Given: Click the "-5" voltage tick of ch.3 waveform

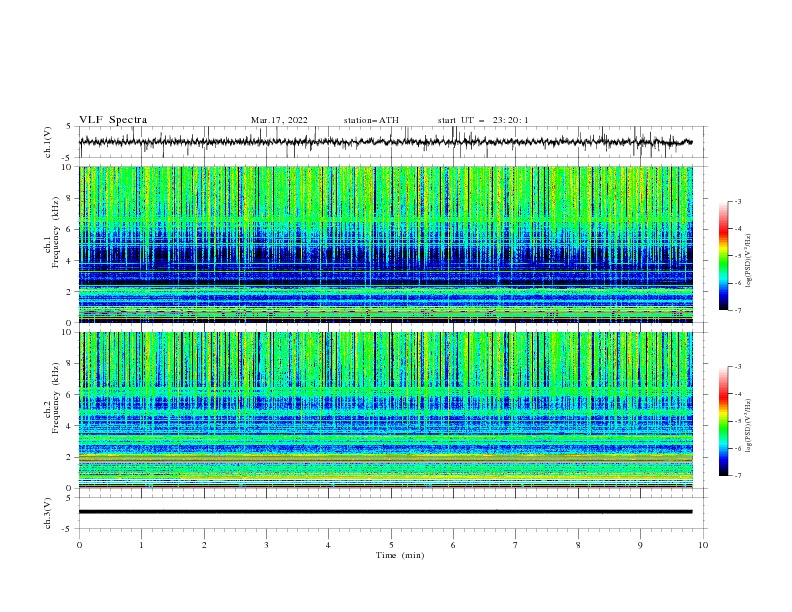Looking at the screenshot, I should 67,529.
